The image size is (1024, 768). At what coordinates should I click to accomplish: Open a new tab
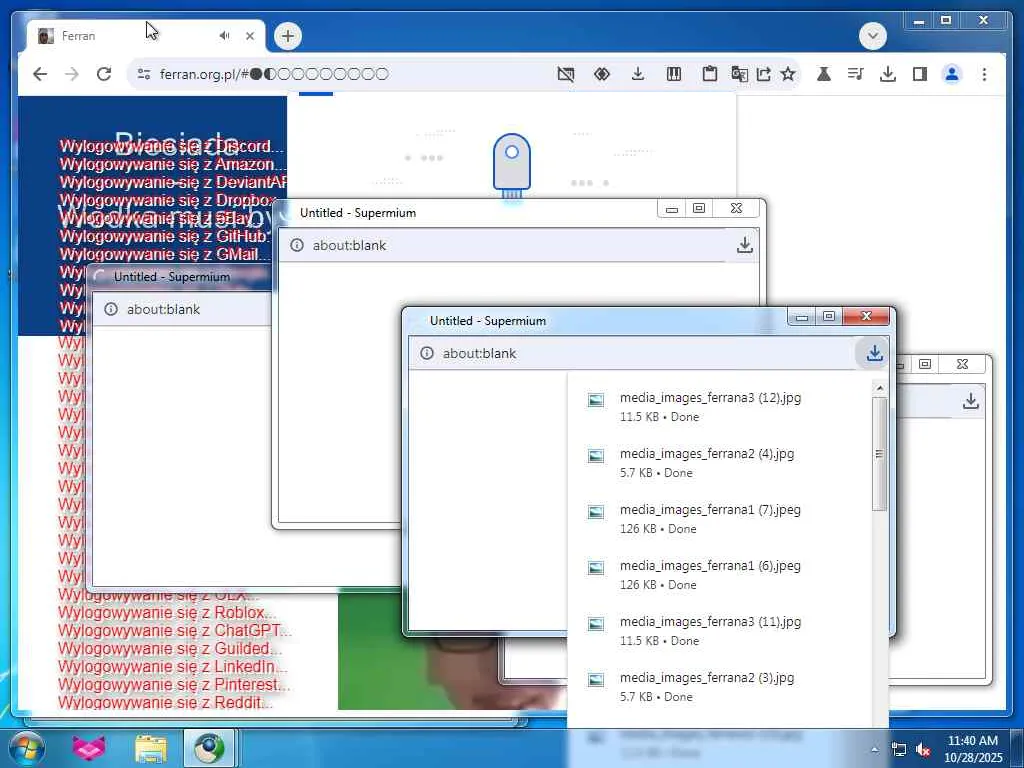click(x=288, y=36)
